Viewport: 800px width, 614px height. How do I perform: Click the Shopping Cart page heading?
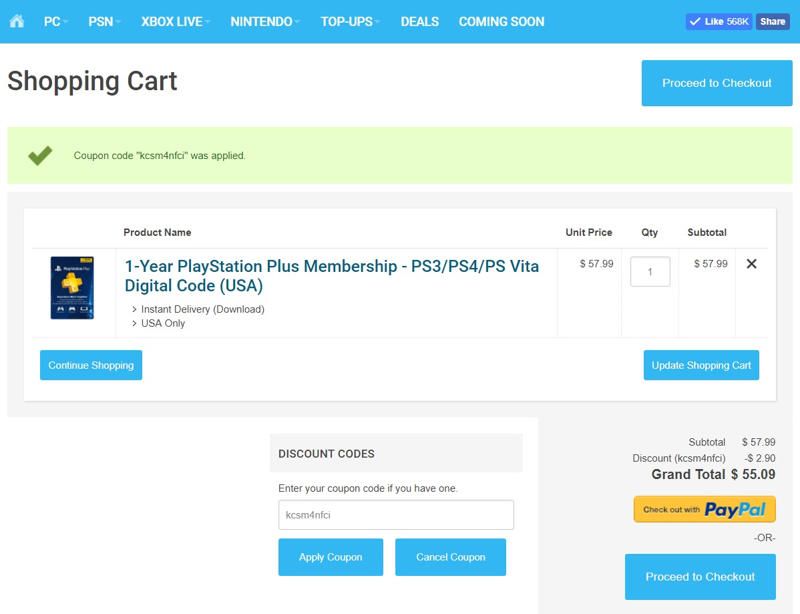pos(92,81)
